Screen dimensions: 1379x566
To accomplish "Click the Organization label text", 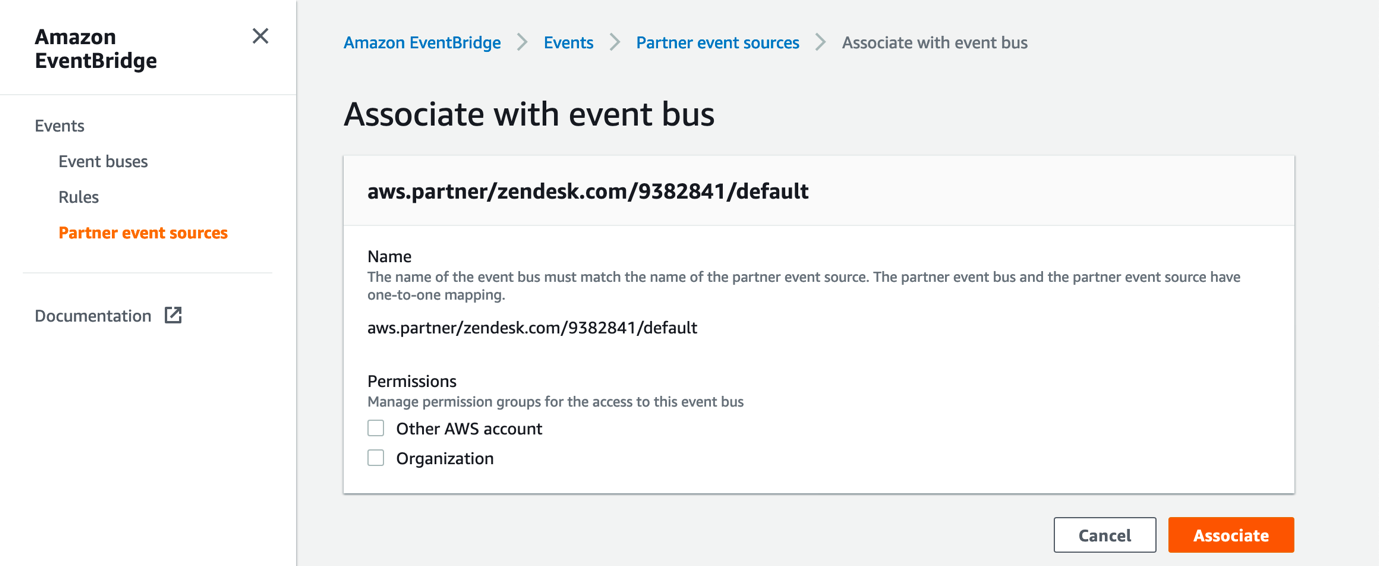I will click(x=445, y=459).
